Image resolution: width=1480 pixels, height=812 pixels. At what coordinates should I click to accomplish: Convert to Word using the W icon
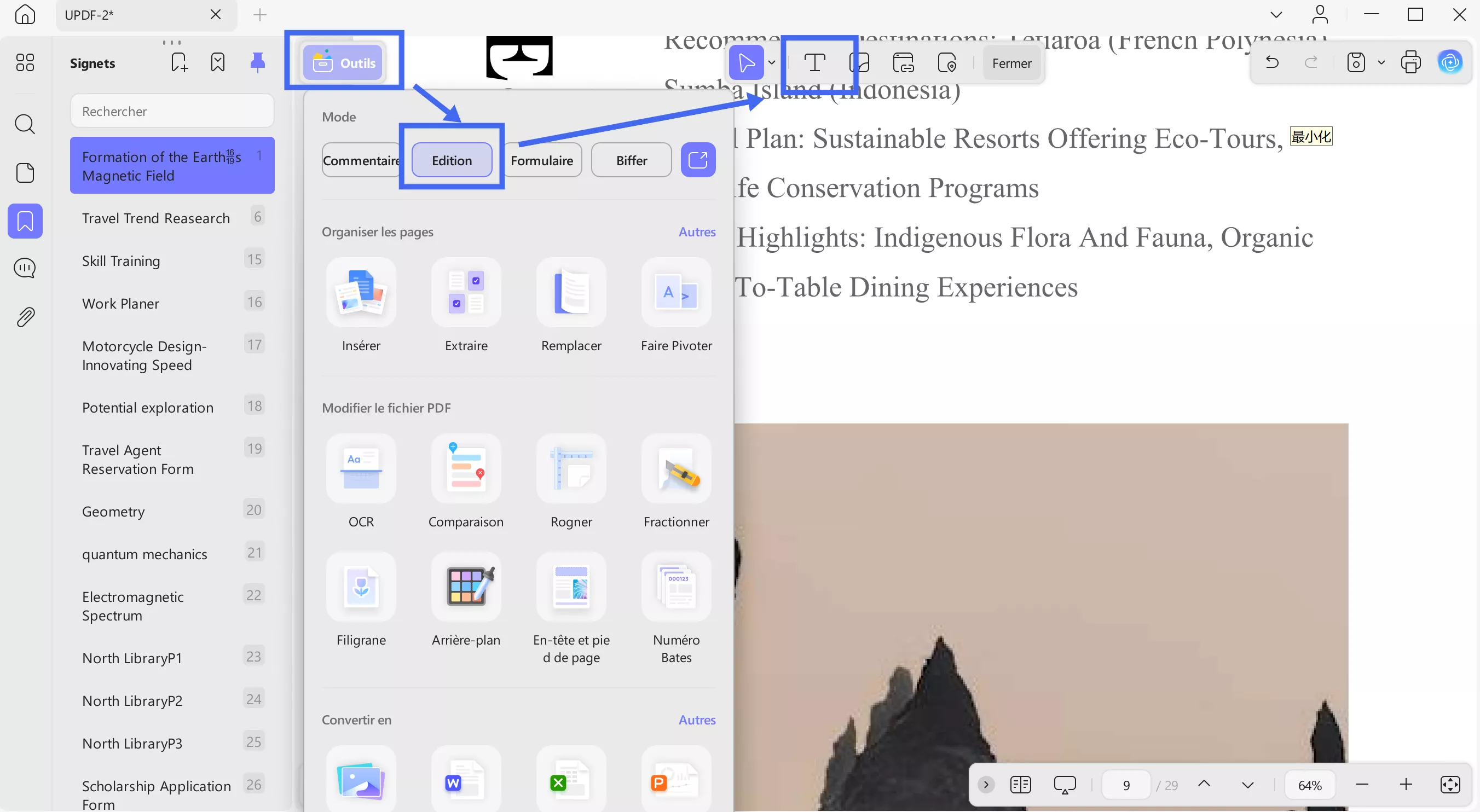(x=466, y=780)
